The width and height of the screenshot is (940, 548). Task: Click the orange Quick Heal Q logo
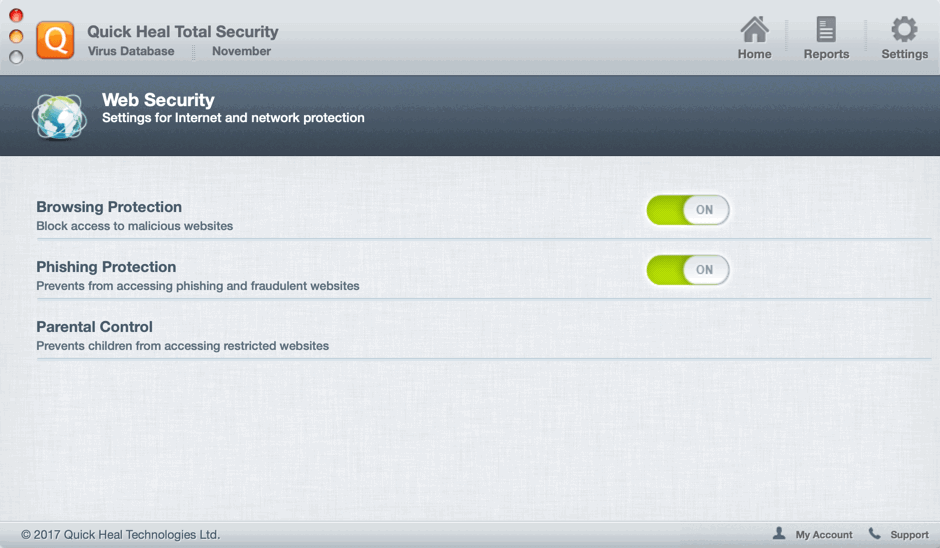[x=55, y=40]
